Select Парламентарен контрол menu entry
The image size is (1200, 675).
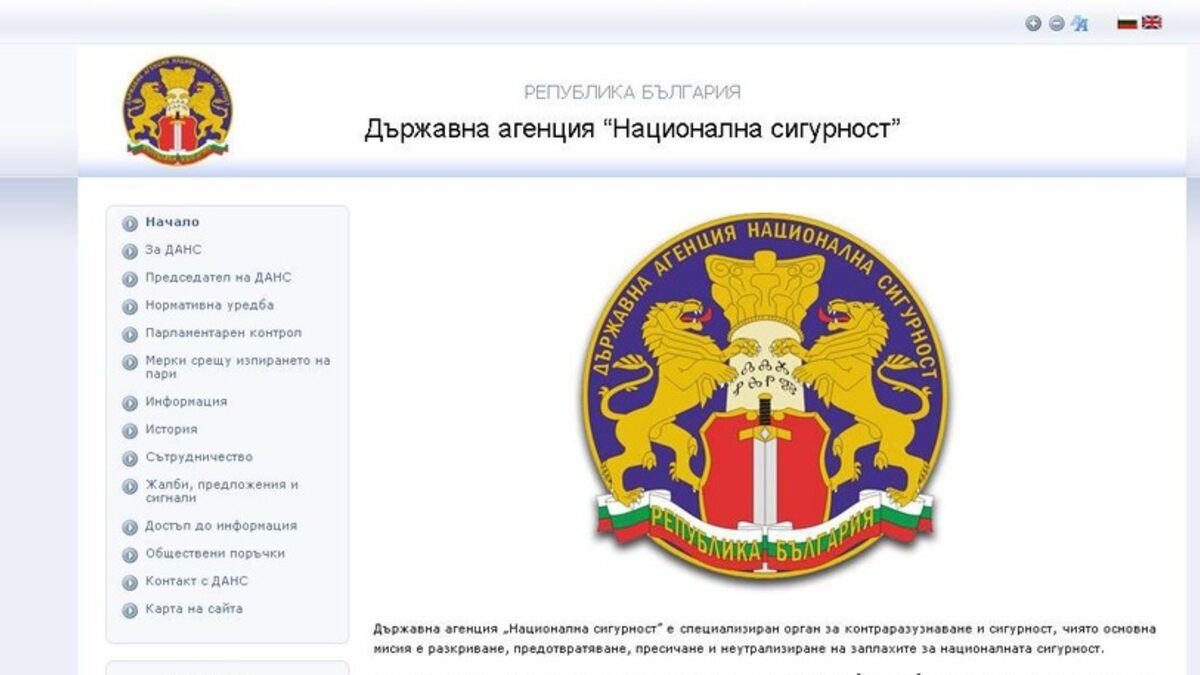click(223, 333)
